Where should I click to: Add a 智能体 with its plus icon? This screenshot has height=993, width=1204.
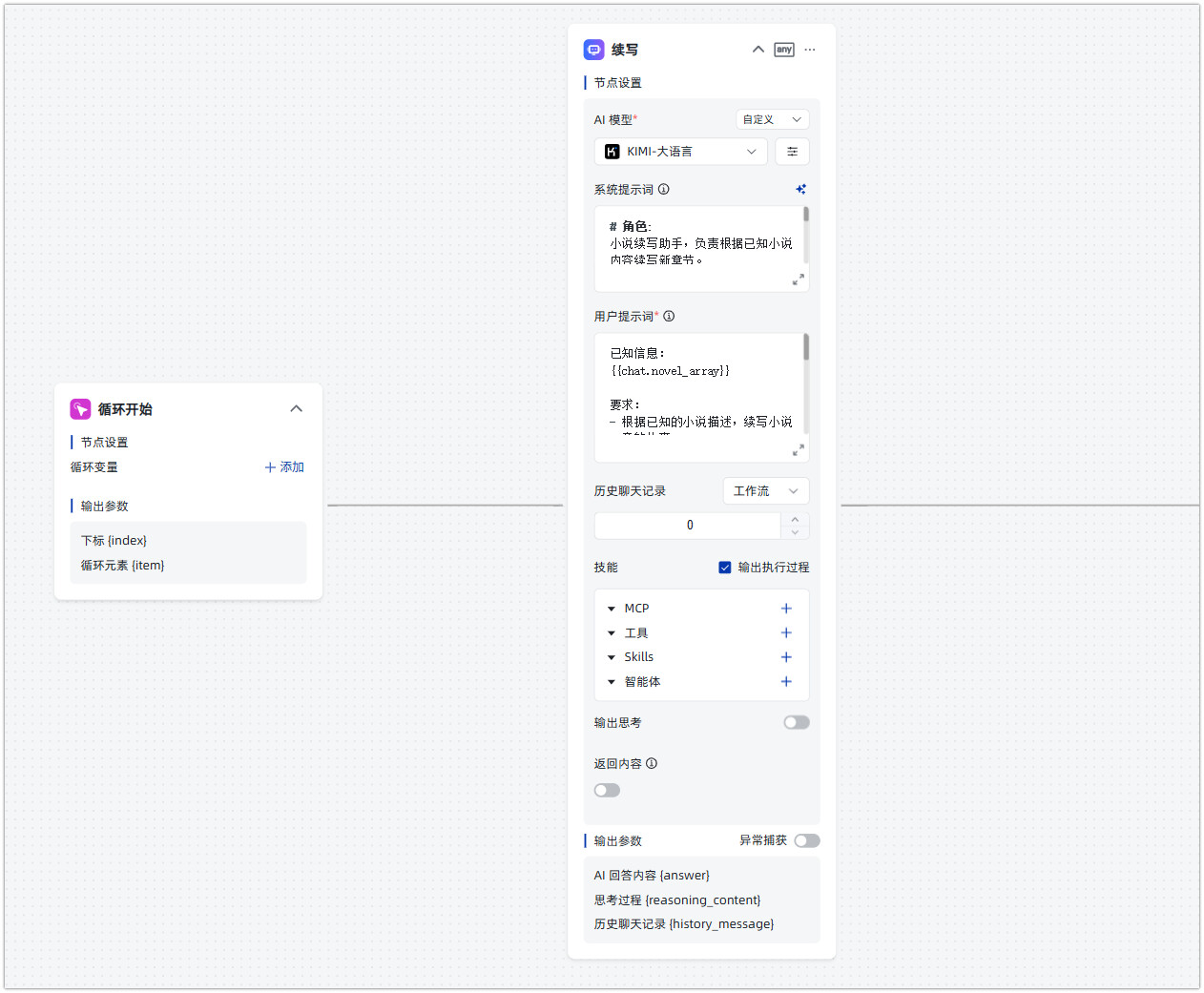point(786,681)
